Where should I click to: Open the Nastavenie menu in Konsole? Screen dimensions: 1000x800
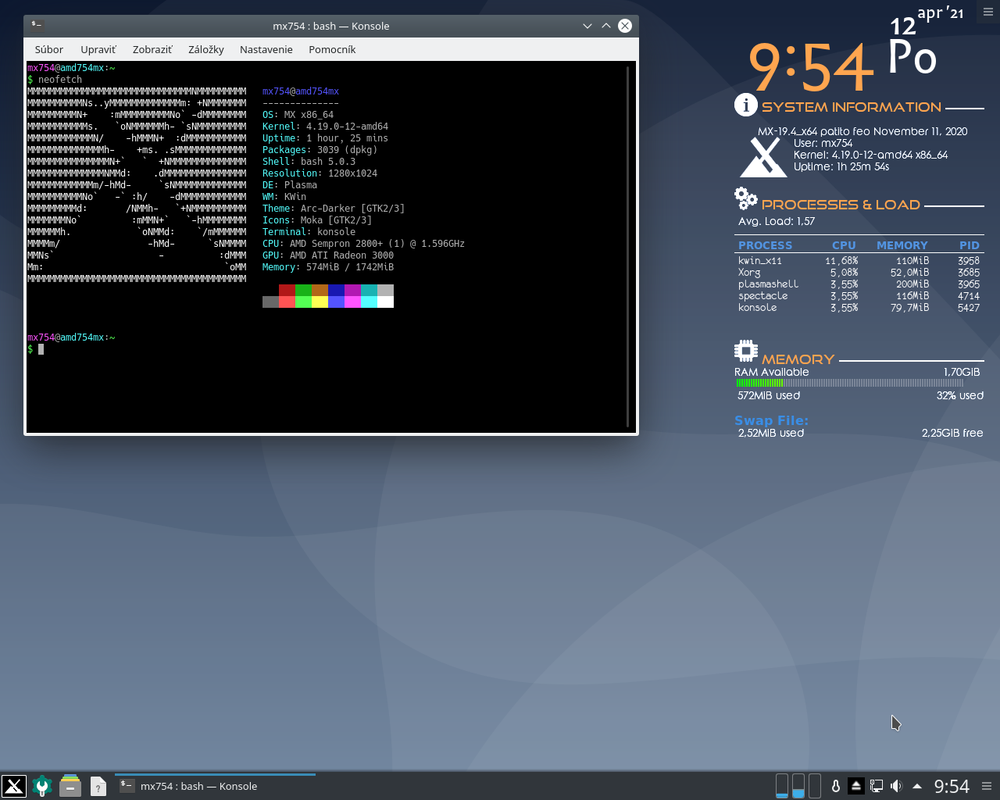[x=266, y=49]
